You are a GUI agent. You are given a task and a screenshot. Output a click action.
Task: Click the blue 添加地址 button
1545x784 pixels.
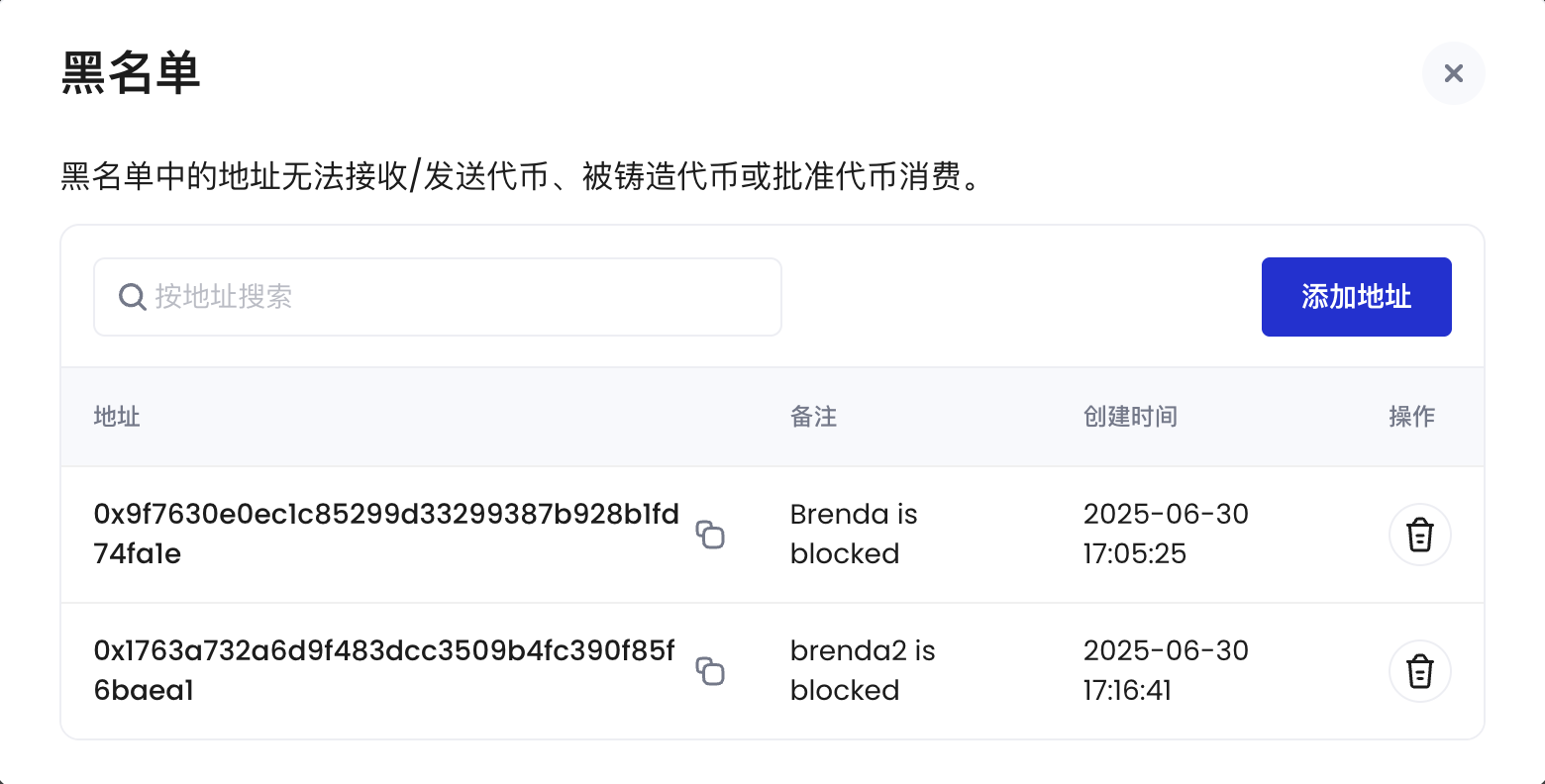pos(1356,297)
